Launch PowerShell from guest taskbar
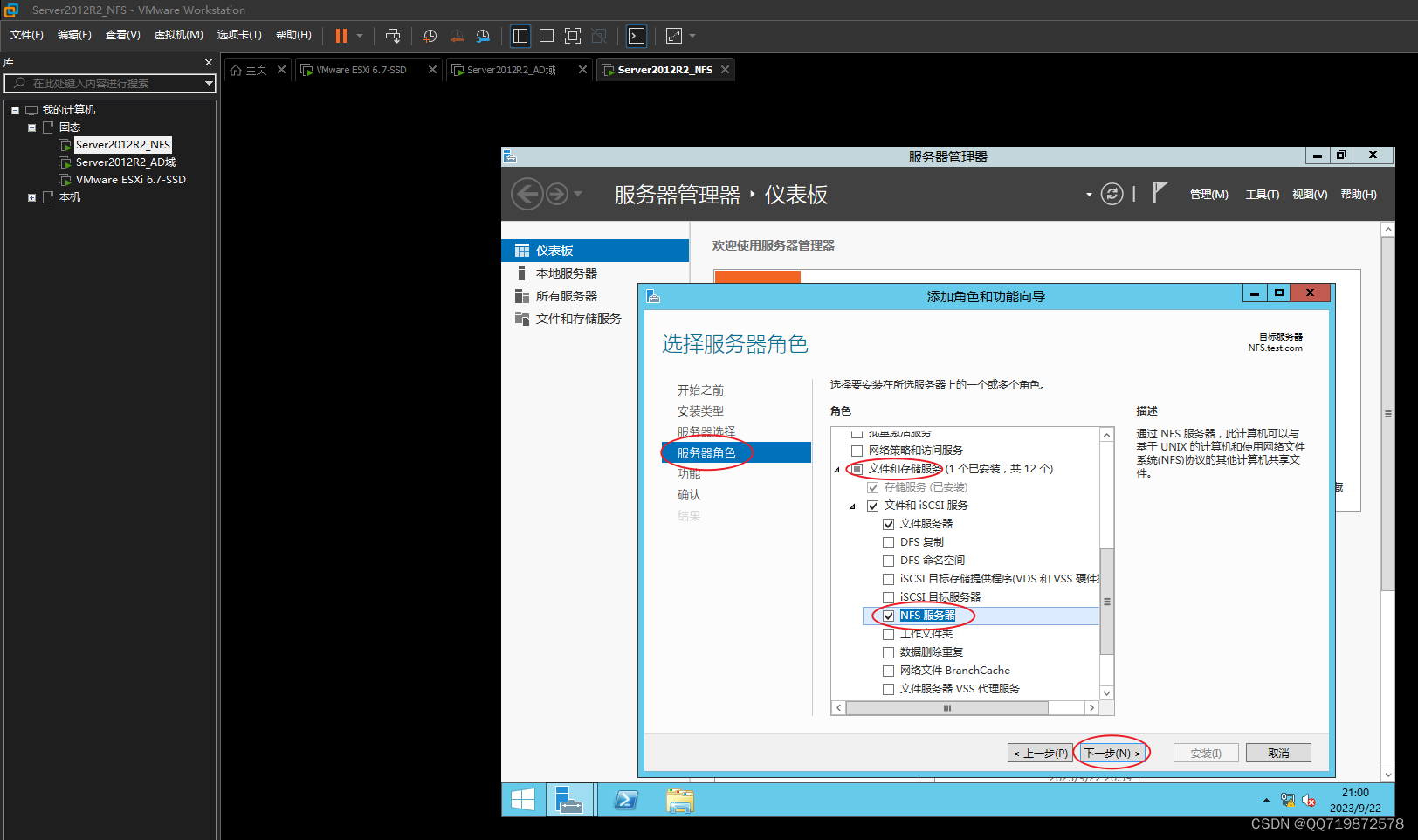 [626, 800]
